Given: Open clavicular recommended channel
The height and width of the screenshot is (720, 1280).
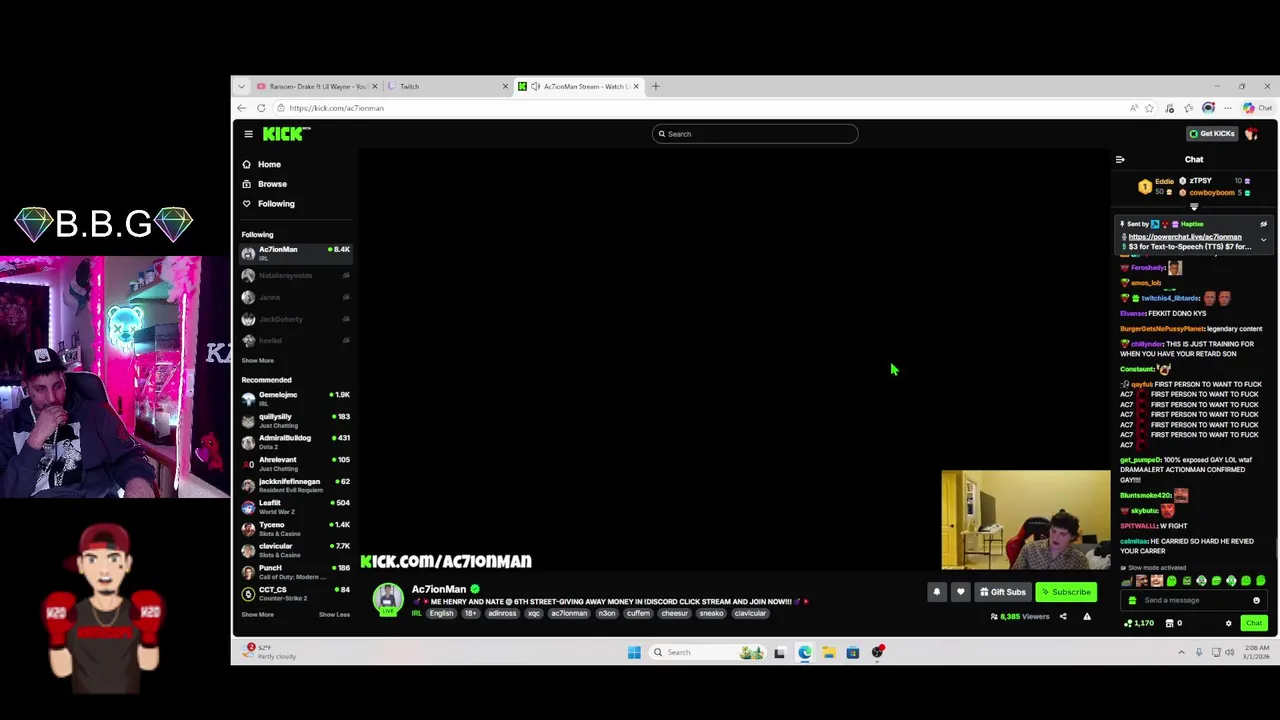Looking at the screenshot, I should pos(295,550).
